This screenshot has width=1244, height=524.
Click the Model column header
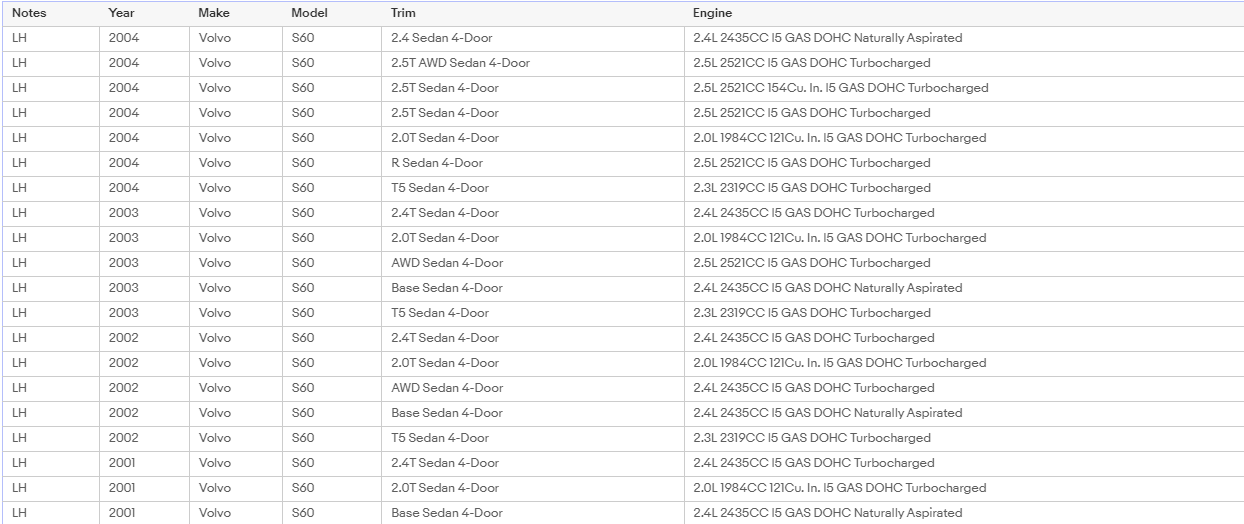308,13
